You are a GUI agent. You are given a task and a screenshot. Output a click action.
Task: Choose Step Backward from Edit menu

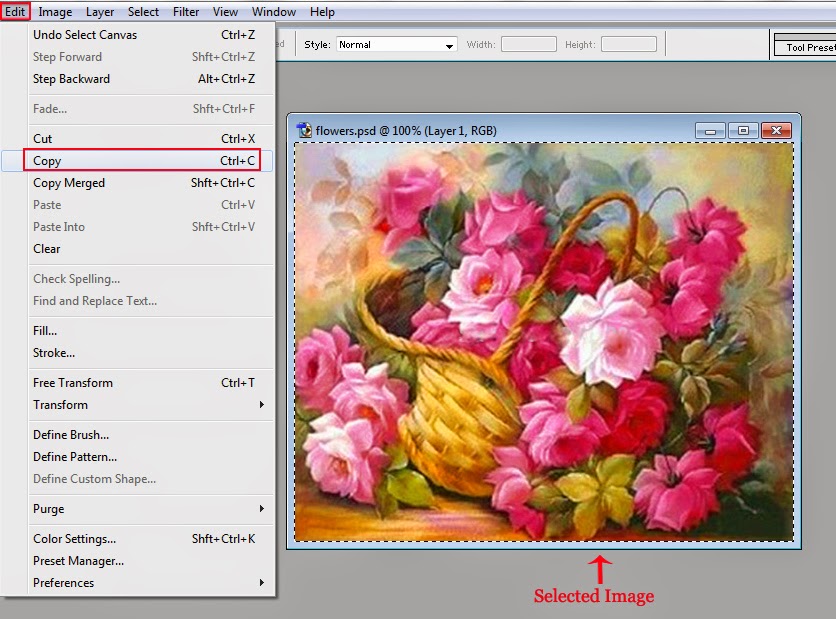click(143, 79)
